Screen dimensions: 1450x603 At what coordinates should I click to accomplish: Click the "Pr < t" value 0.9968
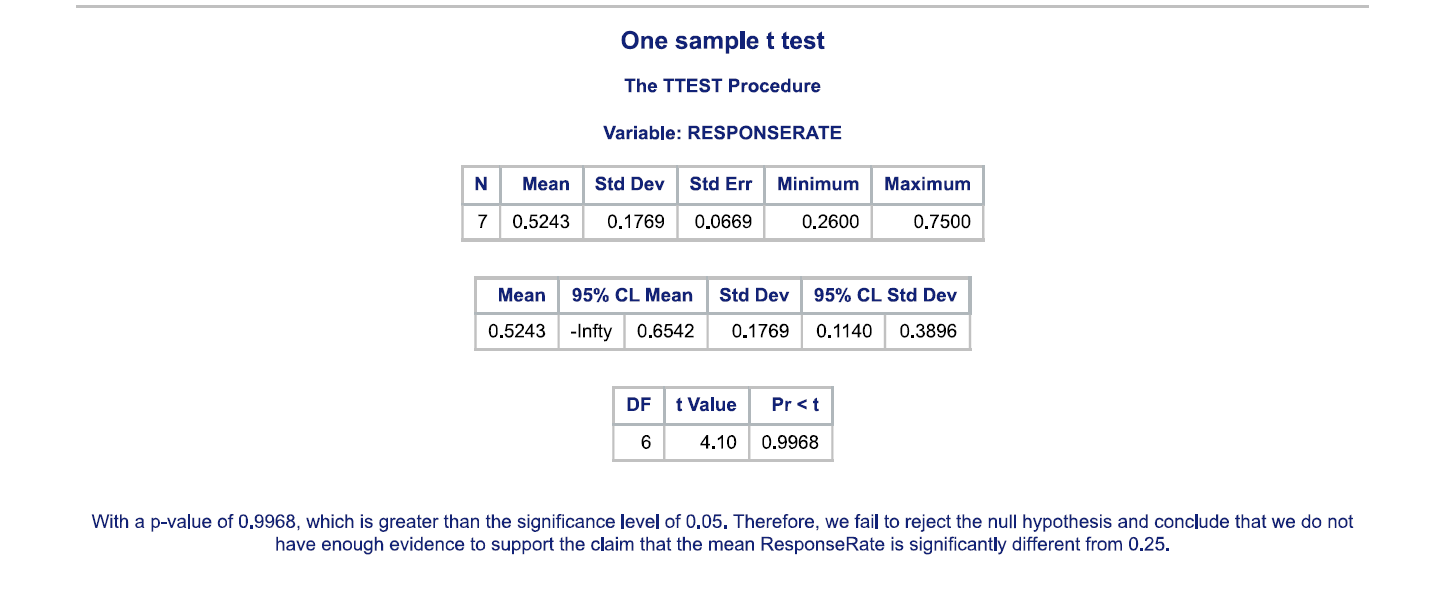790,442
